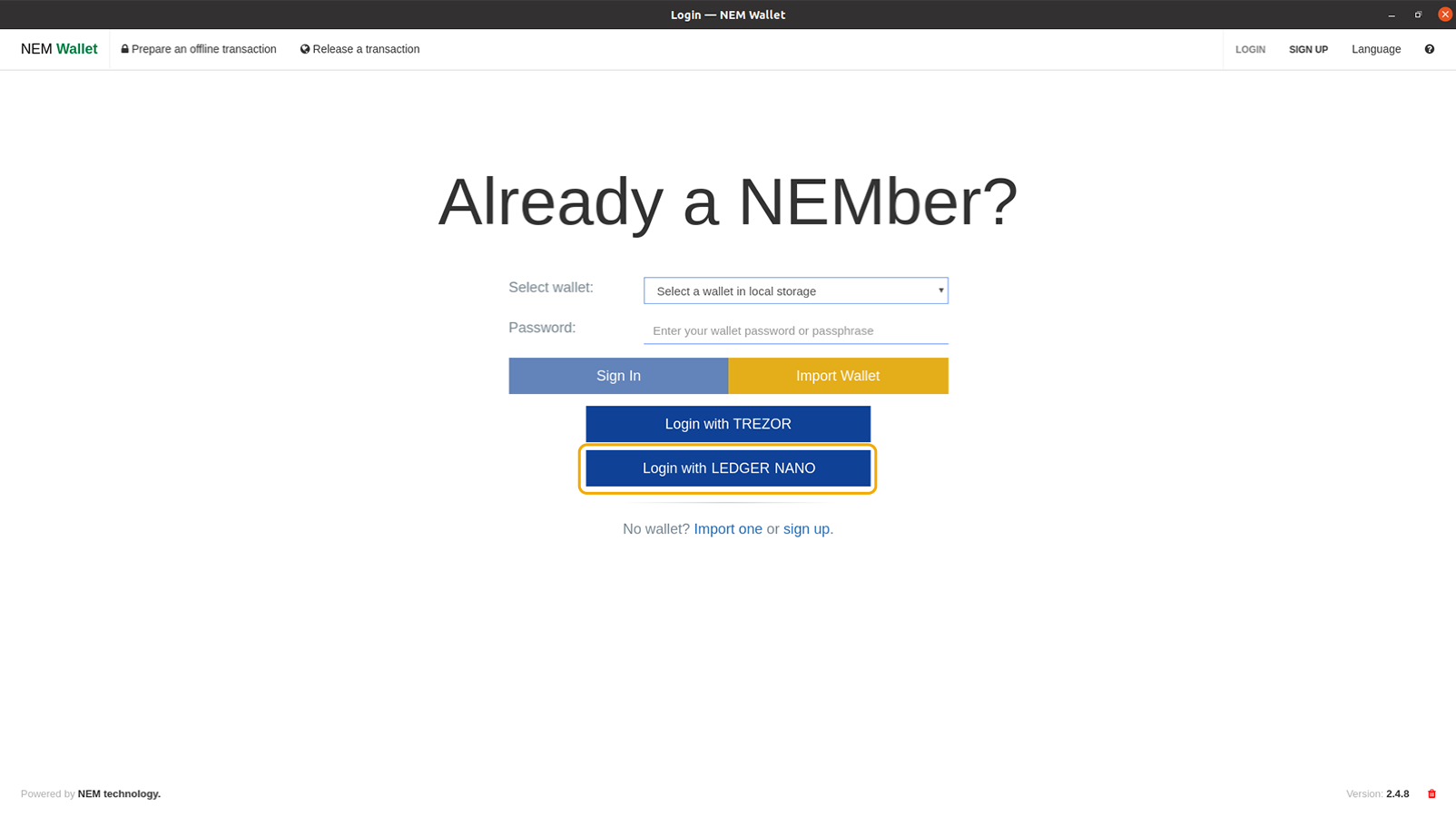Open Prepare an offline transaction
The height and width of the screenshot is (817, 1456).
click(x=199, y=49)
